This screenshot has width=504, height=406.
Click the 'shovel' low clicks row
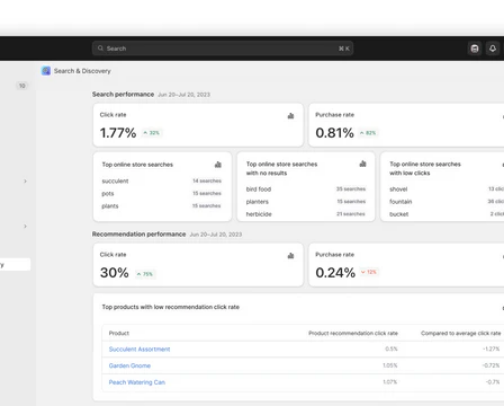point(447,189)
